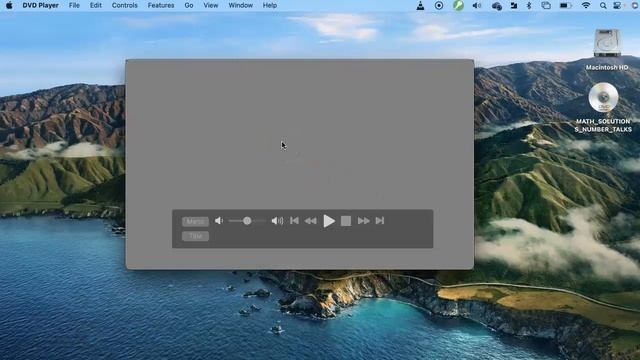Open the DVD Player application menu

coord(40,5)
